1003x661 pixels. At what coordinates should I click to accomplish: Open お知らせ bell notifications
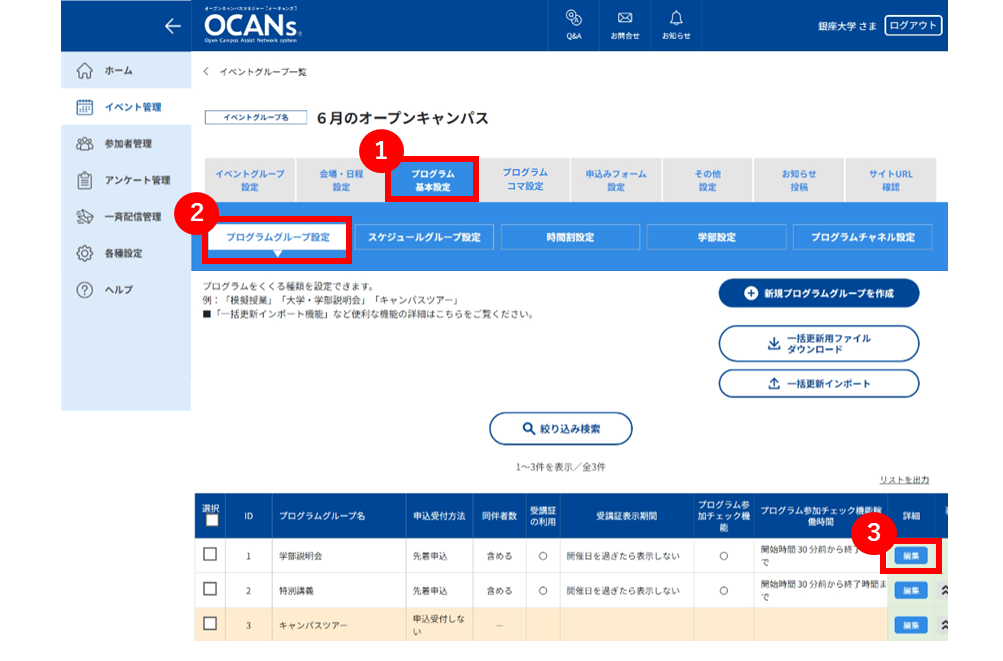point(676,26)
